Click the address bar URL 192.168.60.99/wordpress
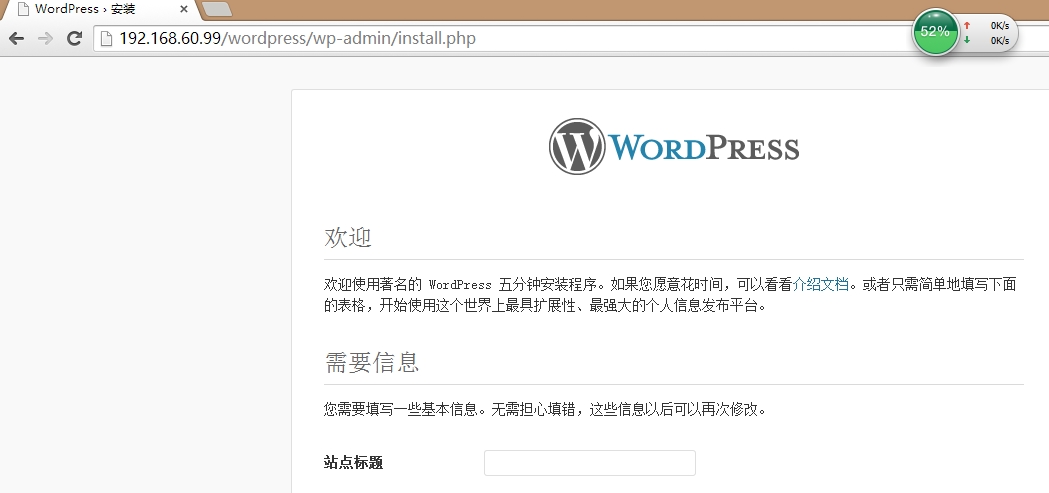Image resolution: width=1049 pixels, height=493 pixels. pos(297,38)
